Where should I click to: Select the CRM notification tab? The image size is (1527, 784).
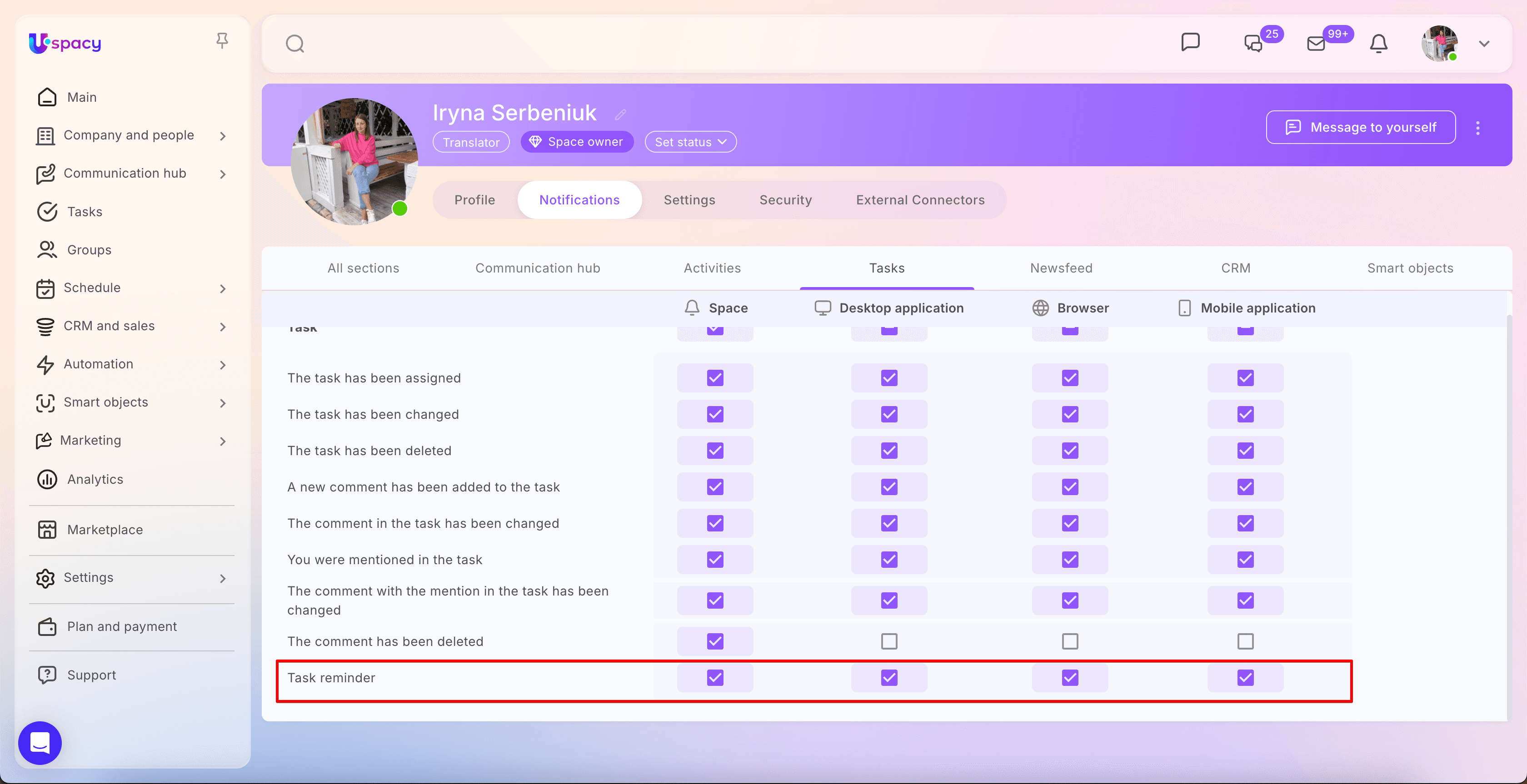coord(1235,268)
